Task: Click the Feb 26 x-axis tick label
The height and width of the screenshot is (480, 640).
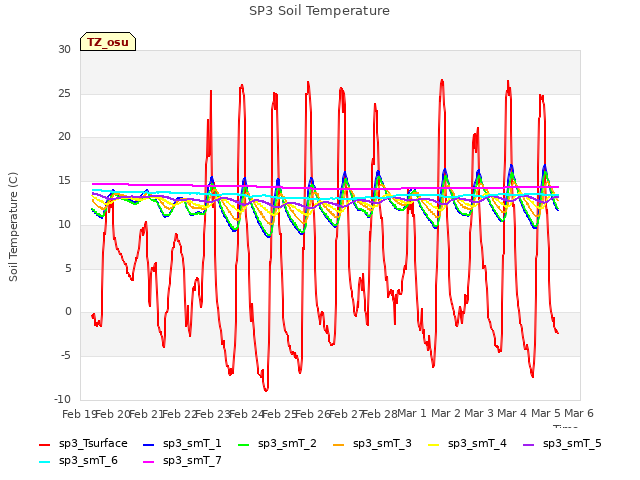Action: [x=313, y=414]
